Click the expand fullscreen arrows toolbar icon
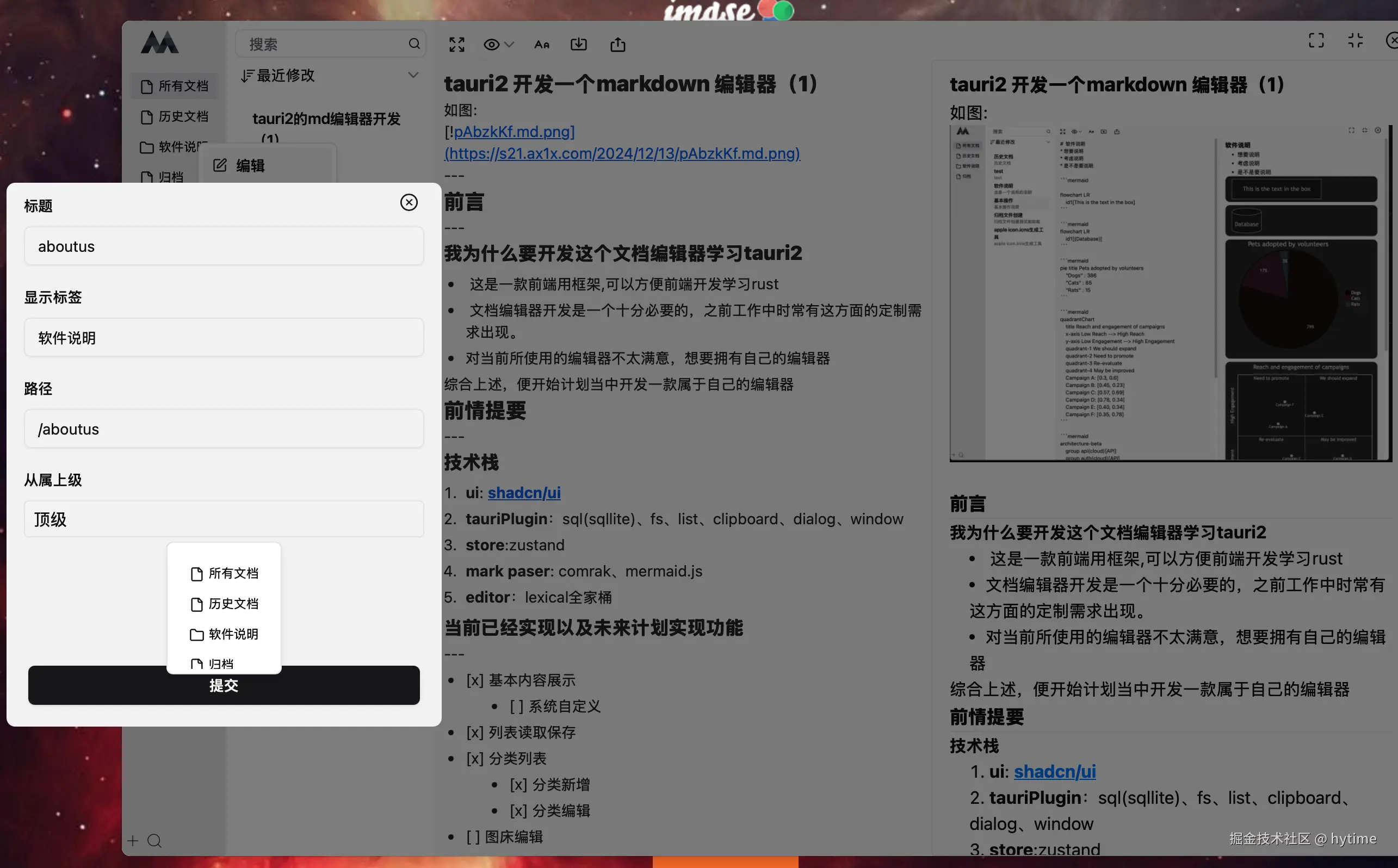The width and height of the screenshot is (1398, 868). (x=456, y=45)
